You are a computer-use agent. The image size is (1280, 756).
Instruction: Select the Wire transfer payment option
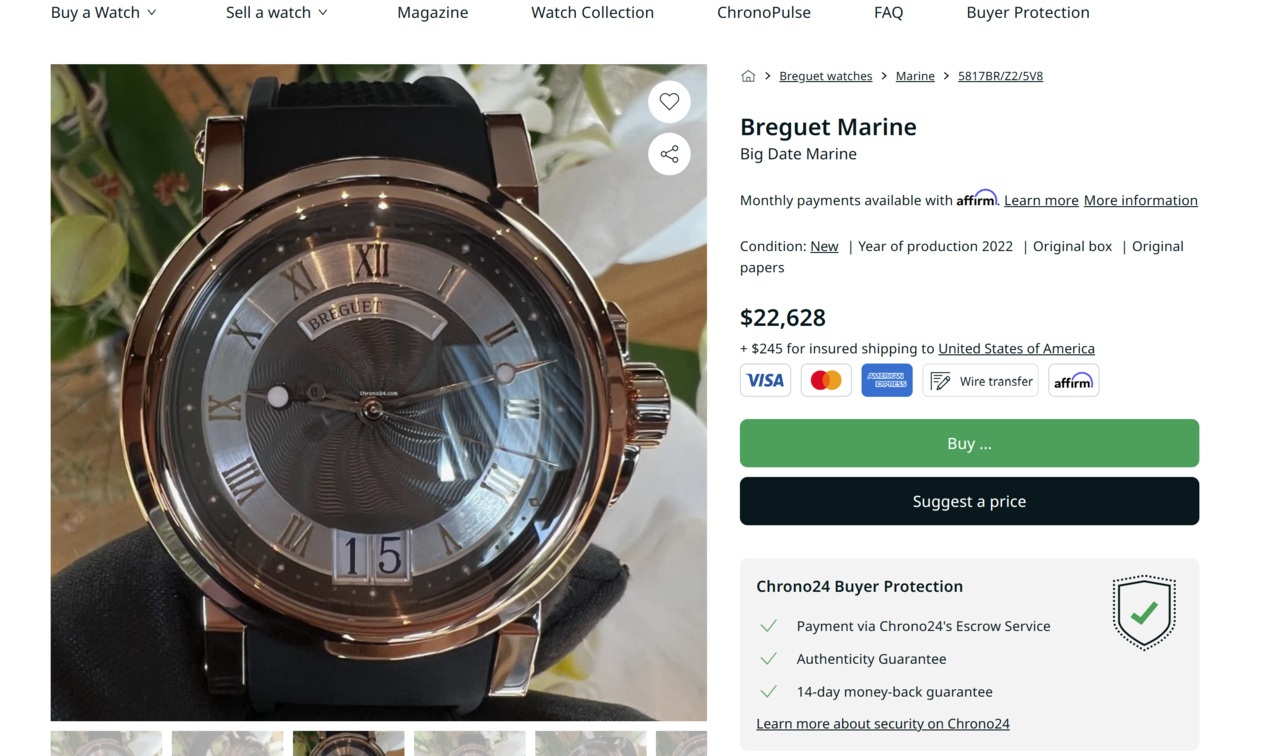point(980,381)
